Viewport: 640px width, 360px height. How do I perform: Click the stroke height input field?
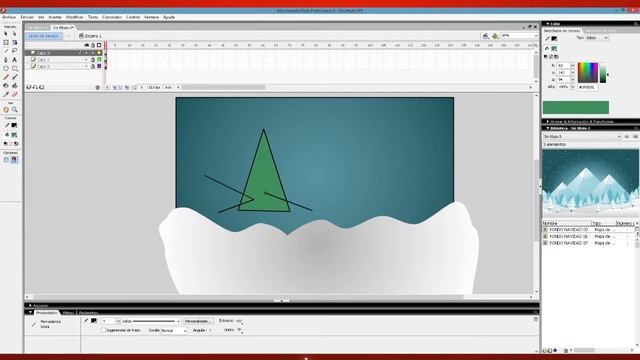pos(109,321)
